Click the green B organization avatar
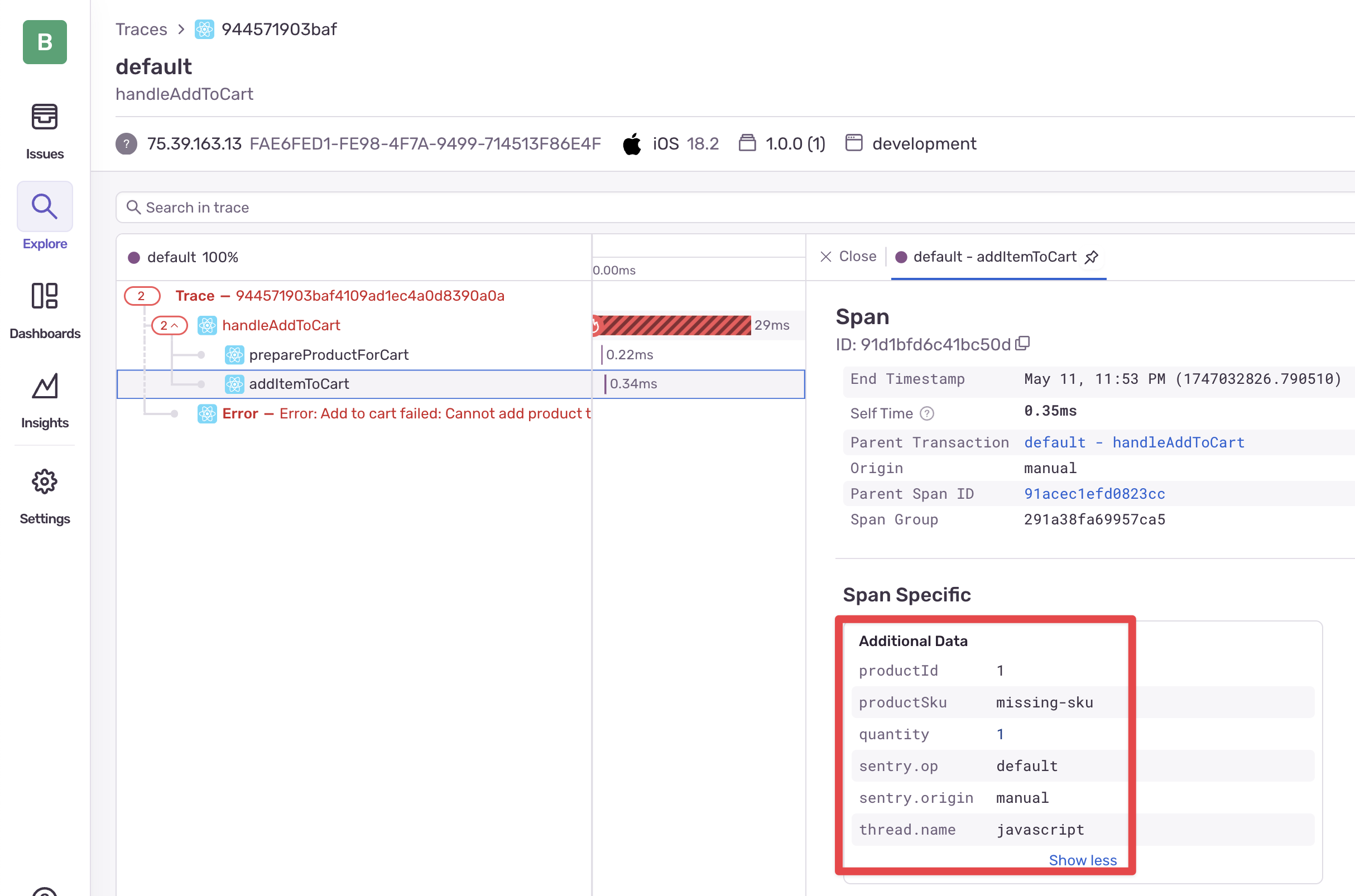The width and height of the screenshot is (1355, 896). point(45,42)
